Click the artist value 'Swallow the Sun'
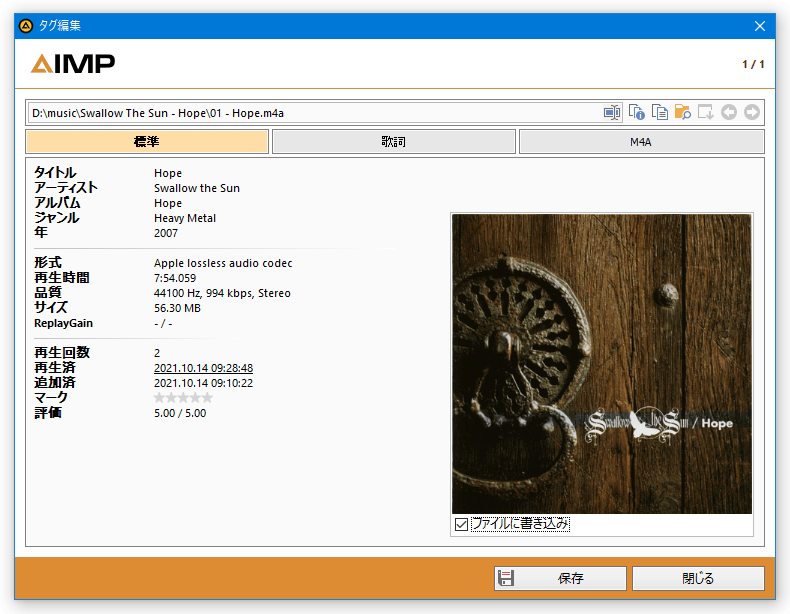The height and width of the screenshot is (614, 790). pyautogui.click(x=197, y=188)
